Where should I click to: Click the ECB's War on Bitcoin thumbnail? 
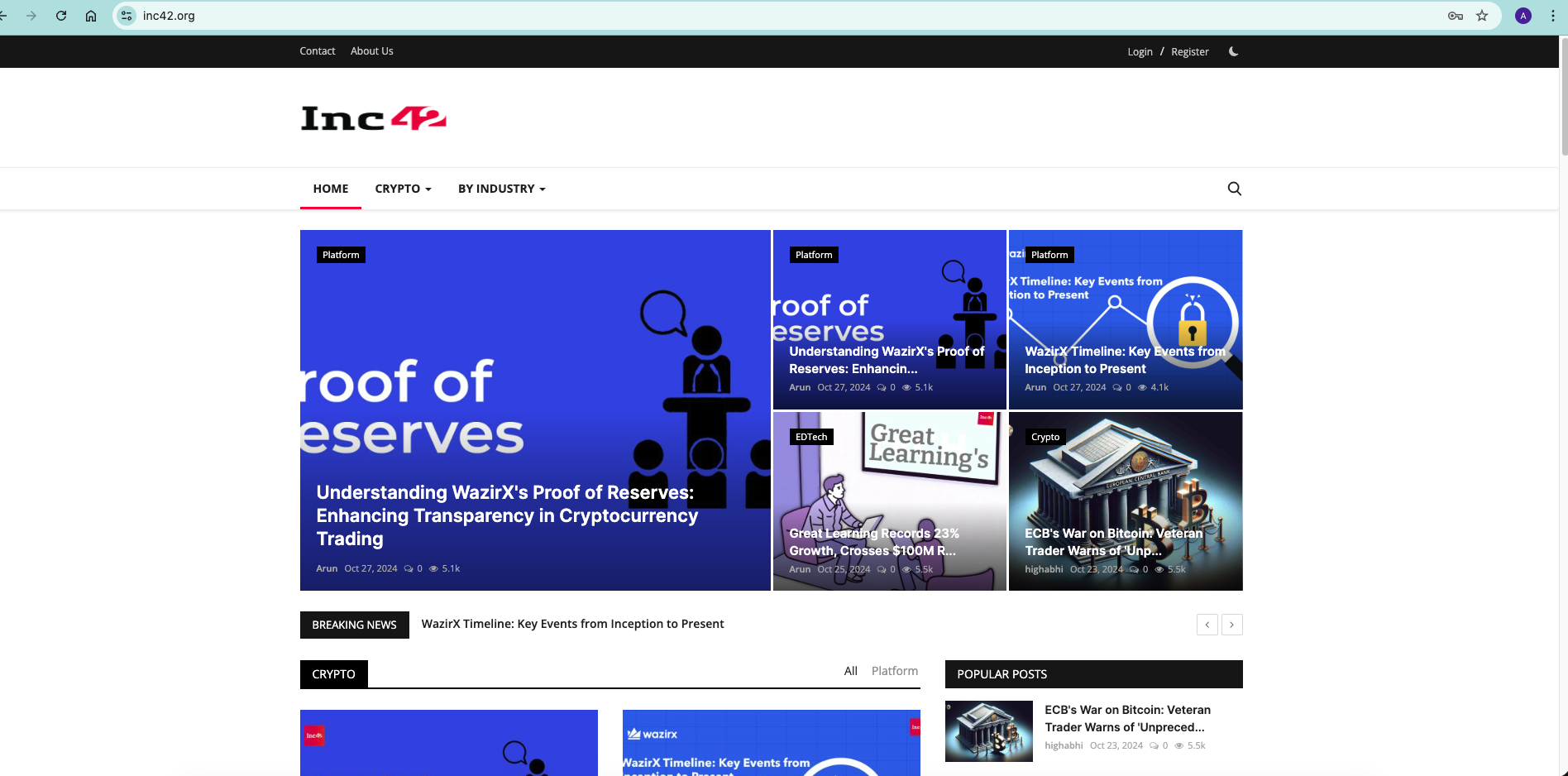point(988,730)
